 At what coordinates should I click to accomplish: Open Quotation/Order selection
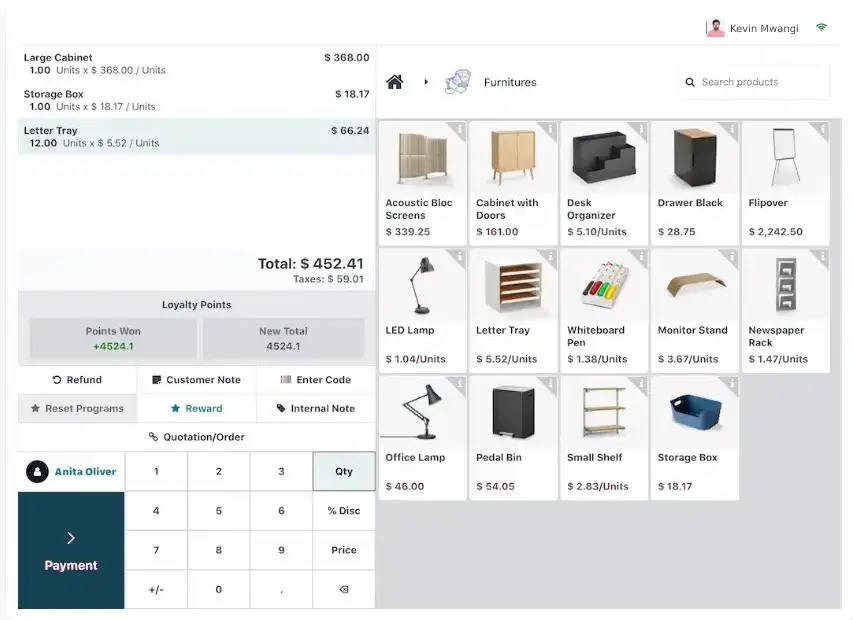pos(196,437)
